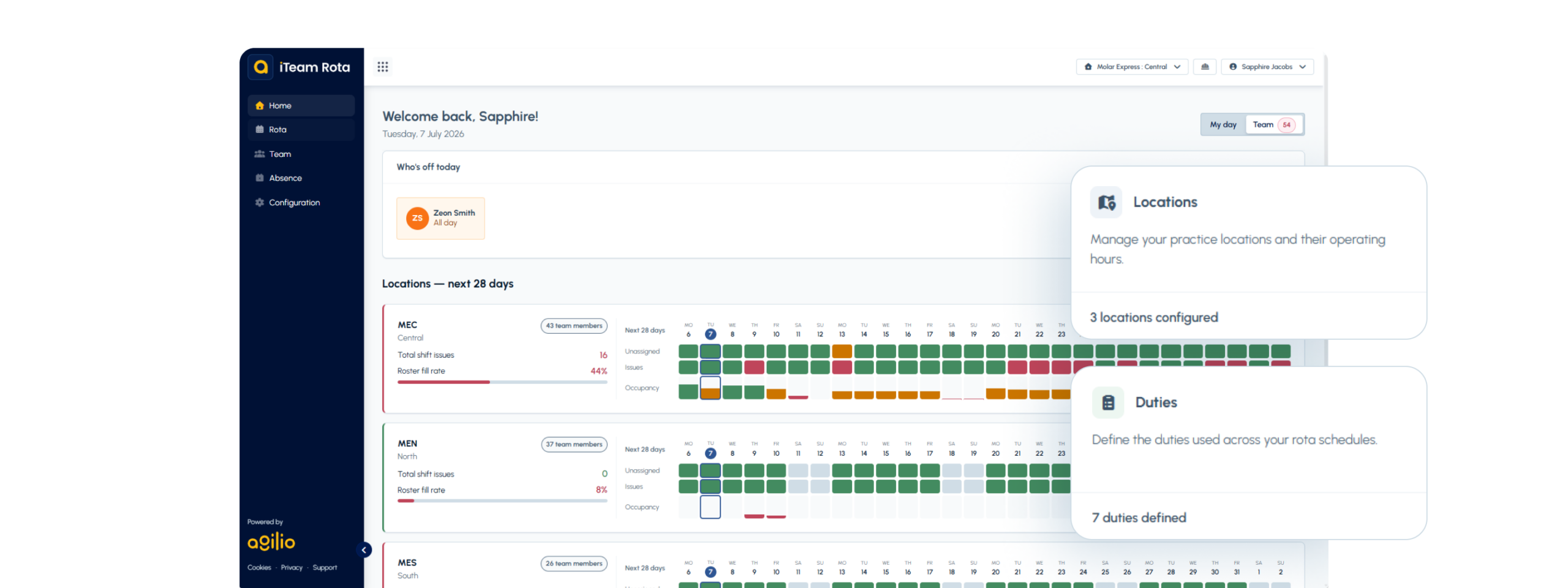The width and height of the screenshot is (1568, 588).
Task: Collapse the sidebar with chevron button
Action: coord(364,549)
